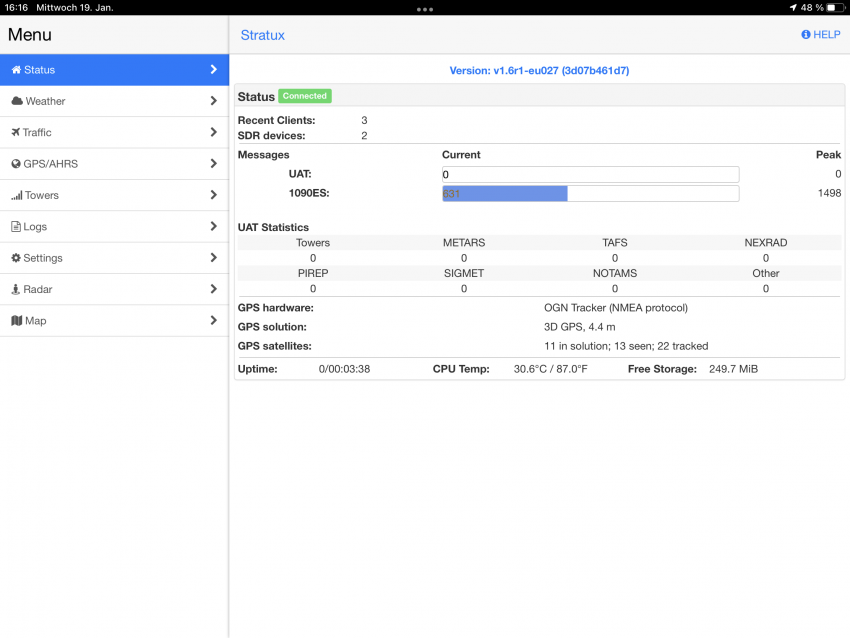Expand the GPS/AHRS menu chevron
The image size is (850, 638).
214,164
